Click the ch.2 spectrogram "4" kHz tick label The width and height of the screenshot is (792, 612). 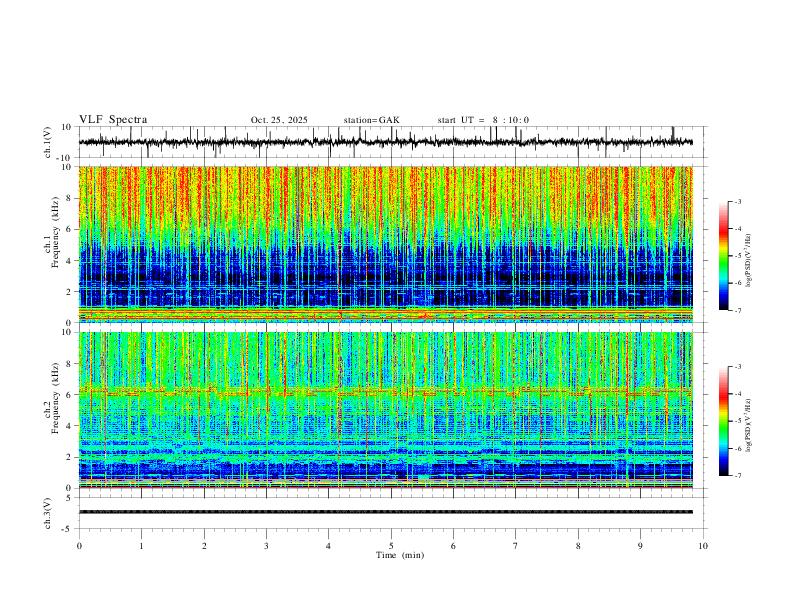click(x=69, y=426)
